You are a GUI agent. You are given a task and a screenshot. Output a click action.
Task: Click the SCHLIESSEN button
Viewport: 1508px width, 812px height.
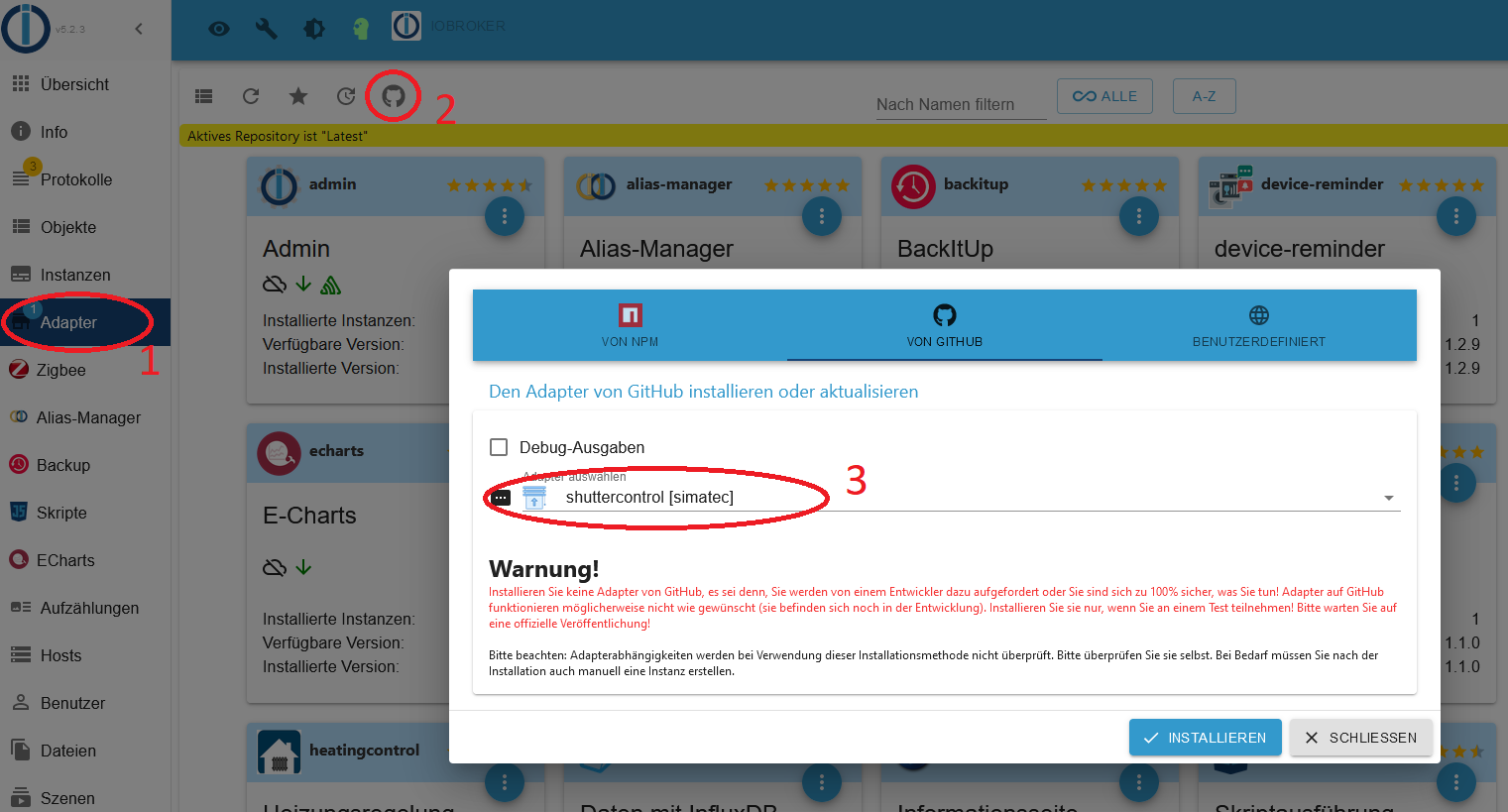1360,738
